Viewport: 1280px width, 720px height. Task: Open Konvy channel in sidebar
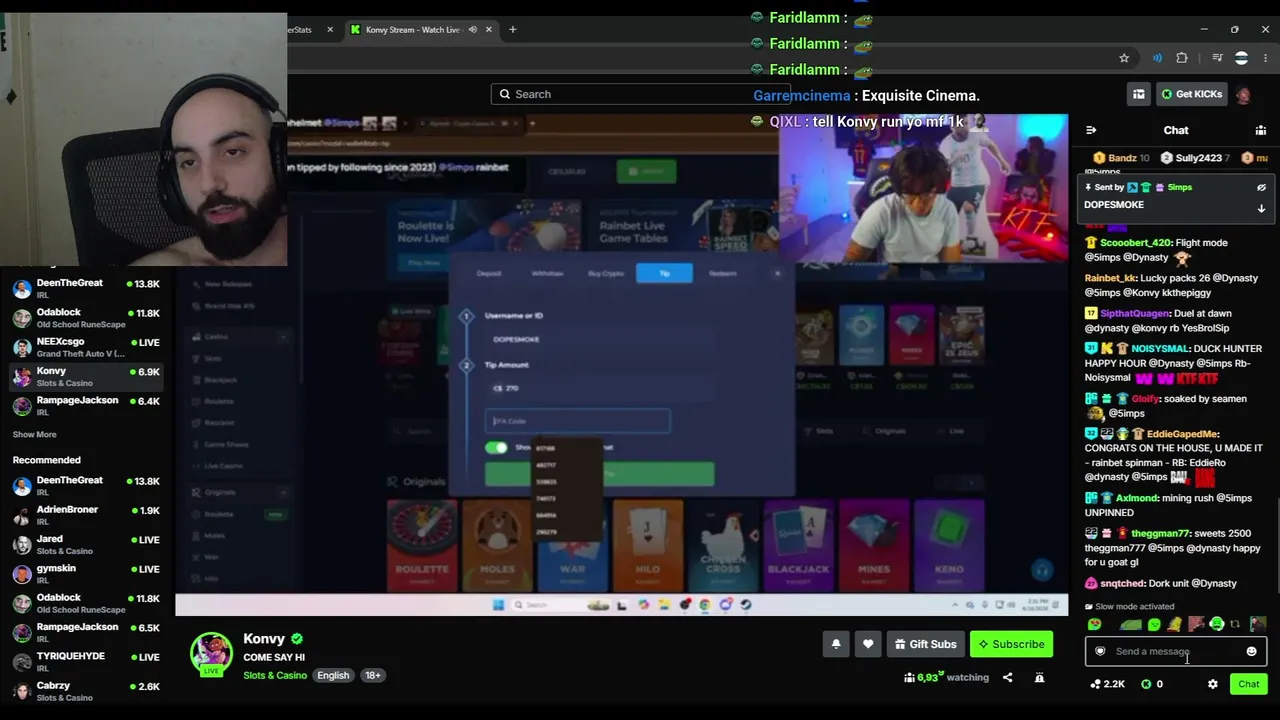(x=86, y=376)
